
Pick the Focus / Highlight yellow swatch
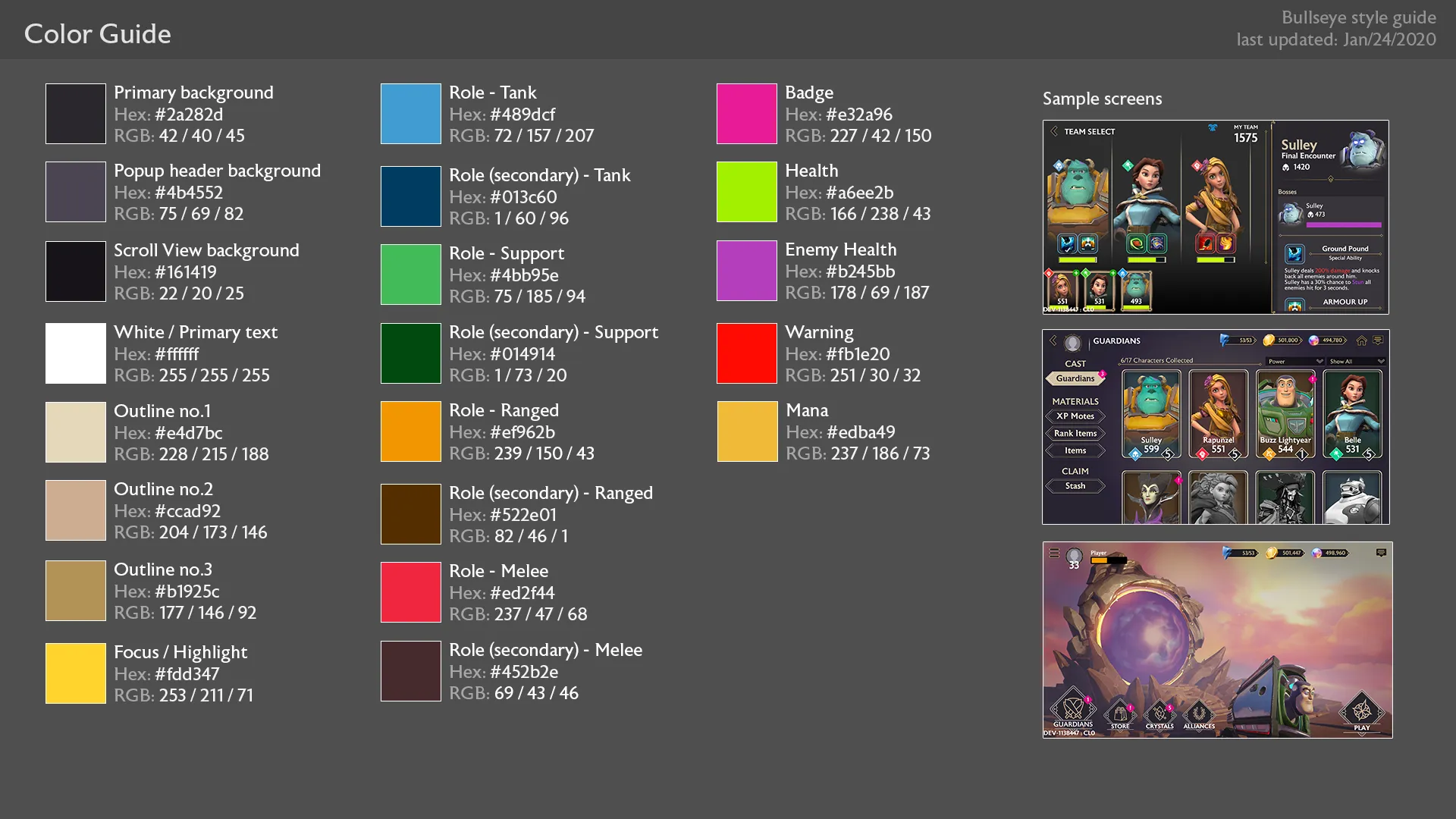76,673
